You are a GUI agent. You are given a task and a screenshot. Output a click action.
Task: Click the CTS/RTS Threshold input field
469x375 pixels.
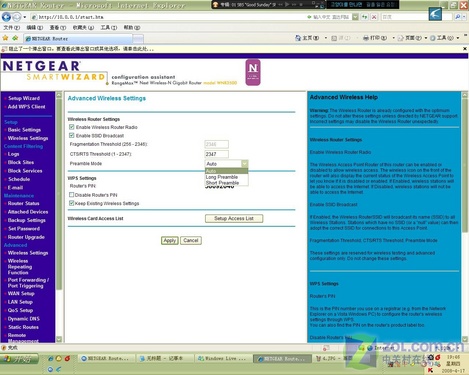click(217, 154)
